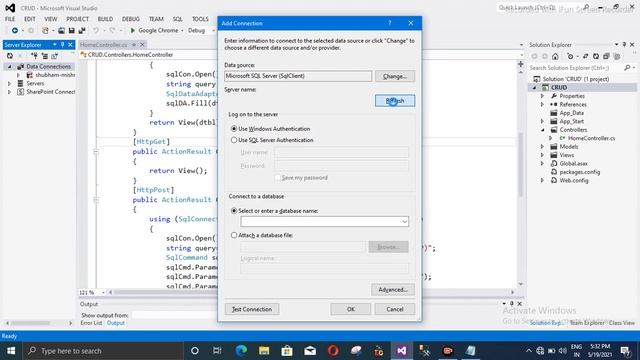This screenshot has width=640, height=360.
Task: Select Use SQL Server Authentication option
Action: 234,140
